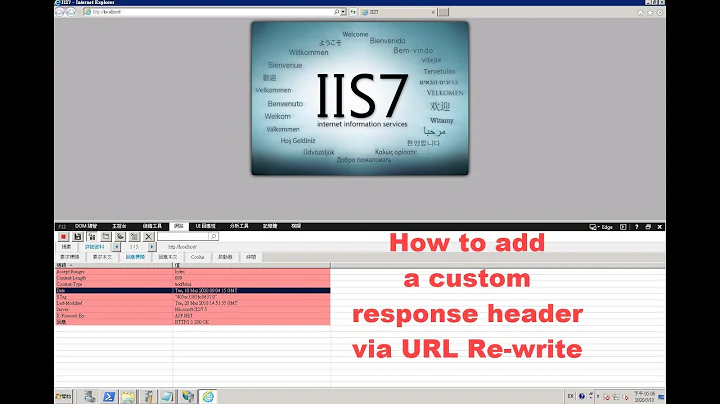Select the Content-Length header row
Viewport: 720px width, 404px height.
(192, 278)
